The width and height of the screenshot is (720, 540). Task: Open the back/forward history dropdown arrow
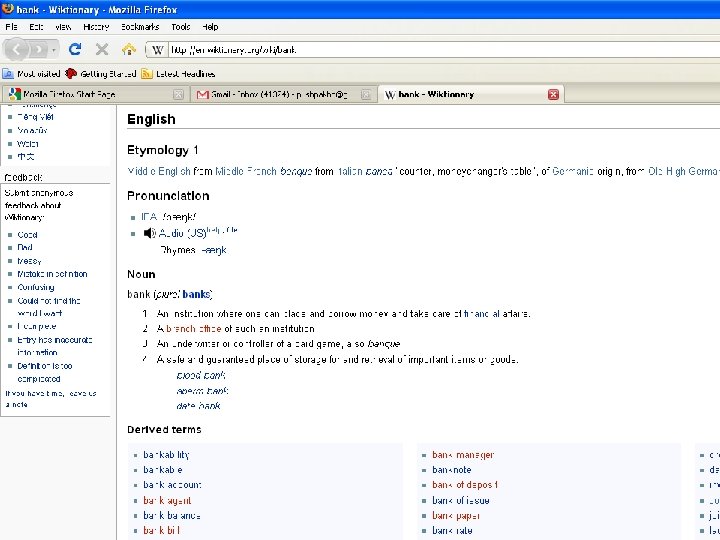point(54,49)
